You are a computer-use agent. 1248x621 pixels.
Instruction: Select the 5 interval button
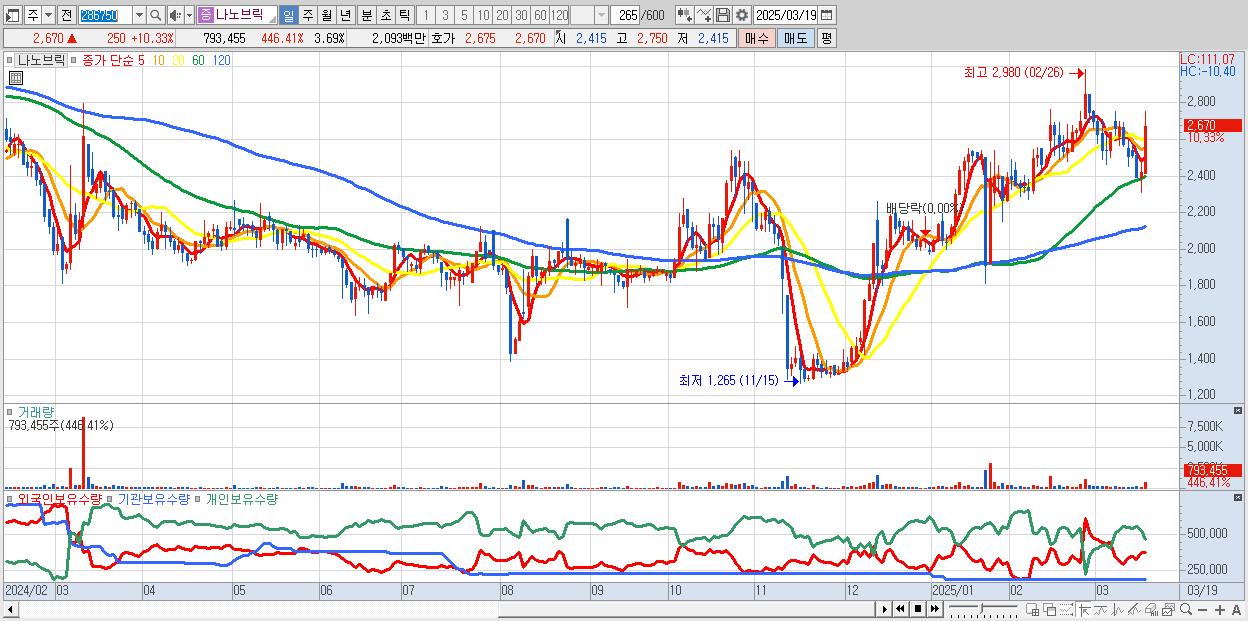point(464,15)
